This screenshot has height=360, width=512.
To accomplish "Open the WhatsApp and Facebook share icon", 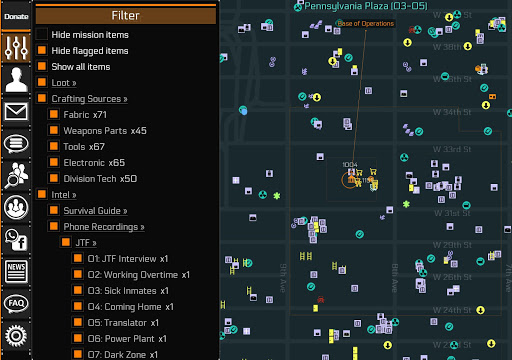I will pos(16,239).
